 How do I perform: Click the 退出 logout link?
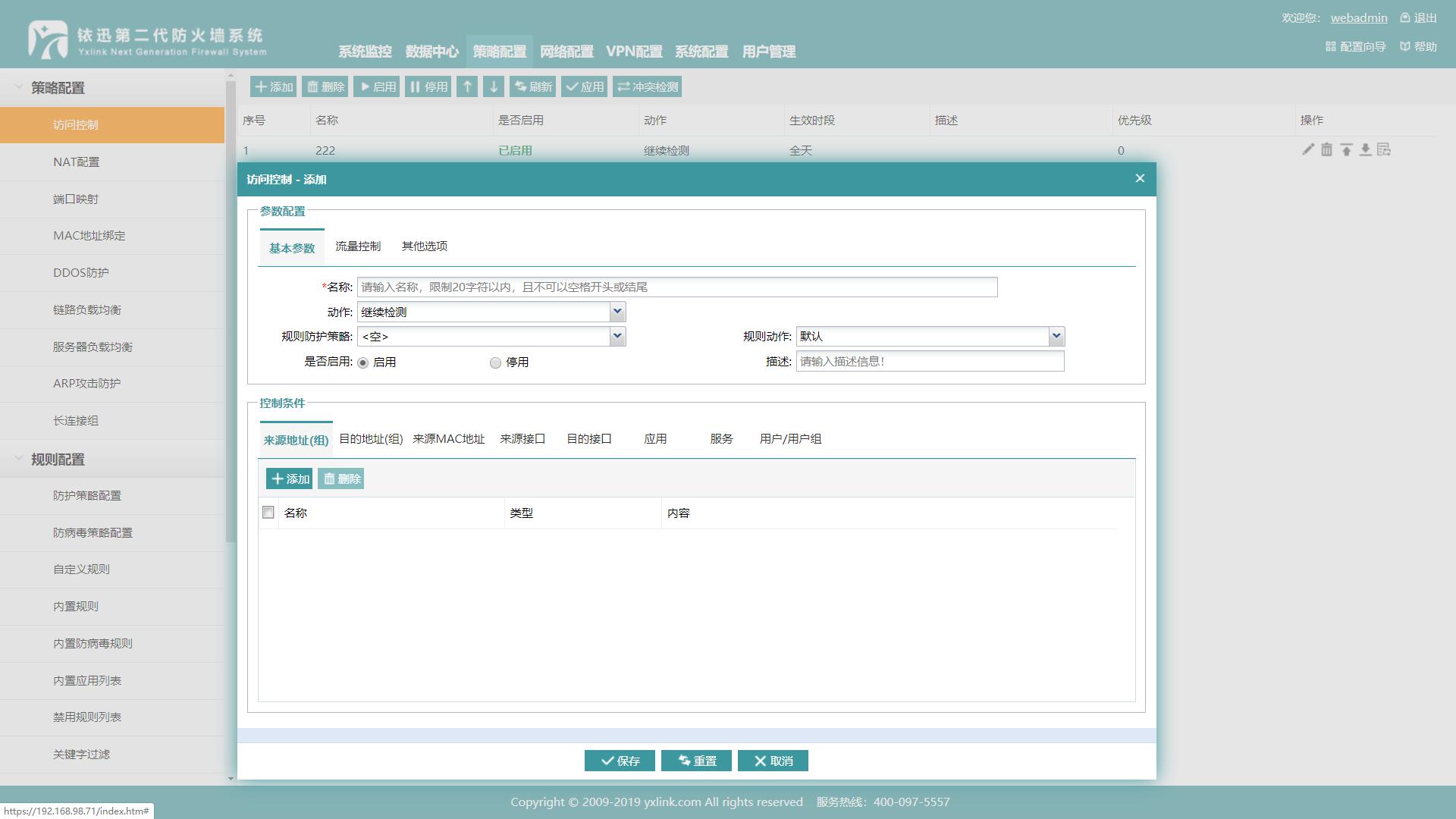click(x=1418, y=17)
